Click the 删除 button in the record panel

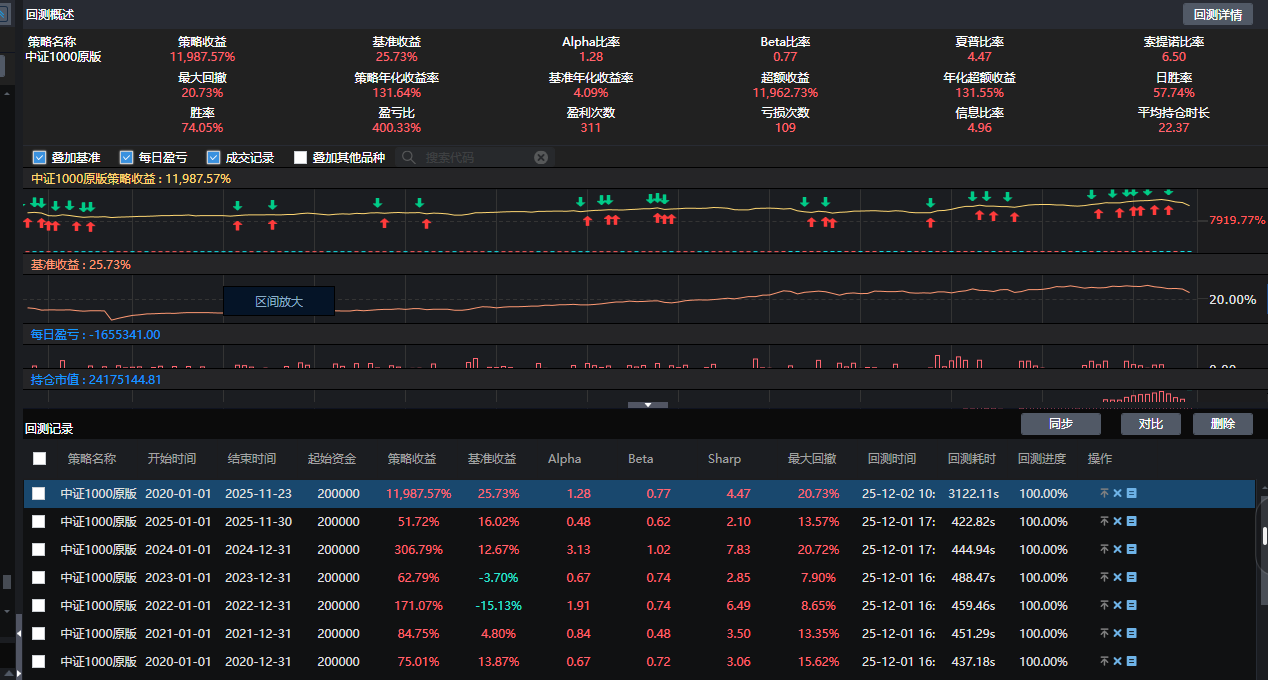[1222, 424]
